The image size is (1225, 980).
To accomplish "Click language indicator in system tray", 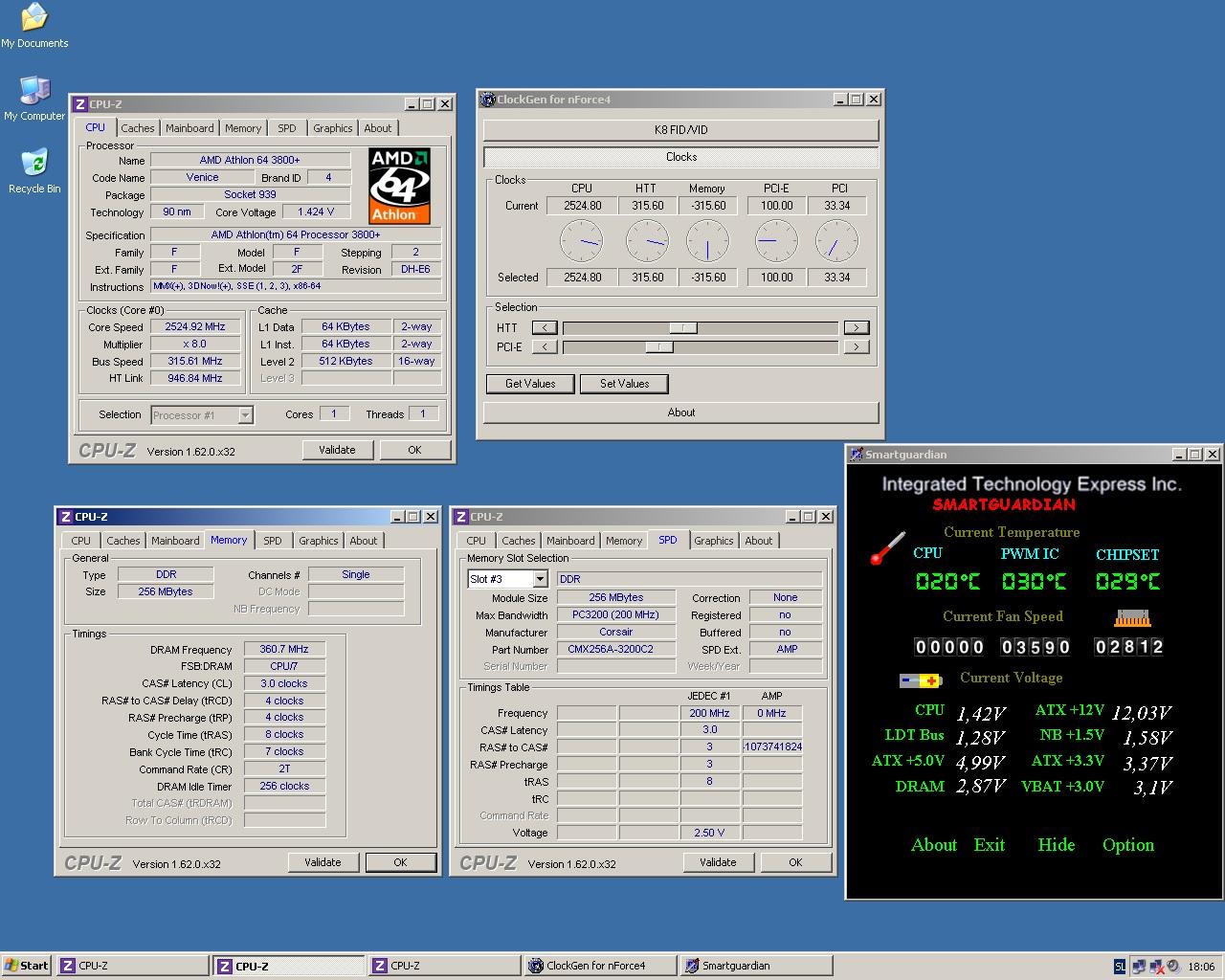I will click(x=1121, y=967).
